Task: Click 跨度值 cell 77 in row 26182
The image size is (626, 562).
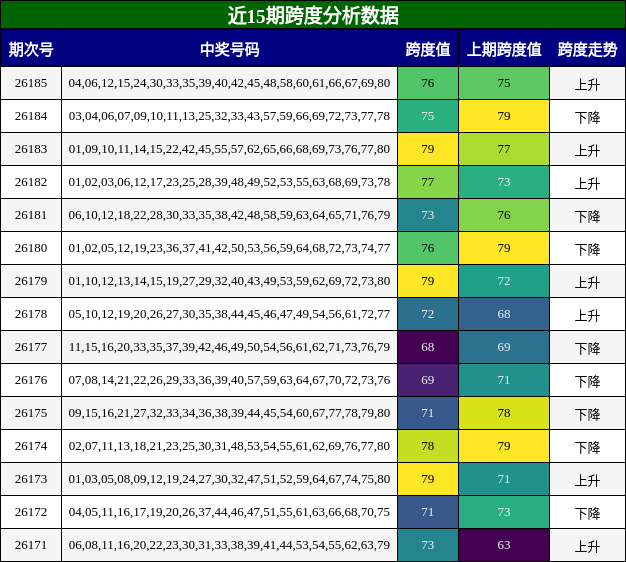Action: click(428, 182)
